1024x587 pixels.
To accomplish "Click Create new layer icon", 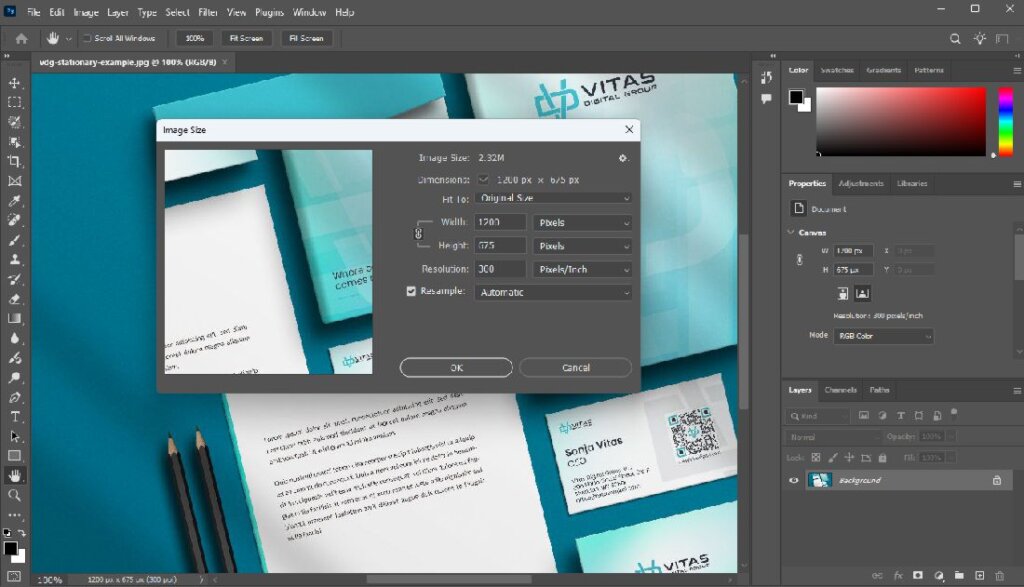I will click(x=980, y=575).
